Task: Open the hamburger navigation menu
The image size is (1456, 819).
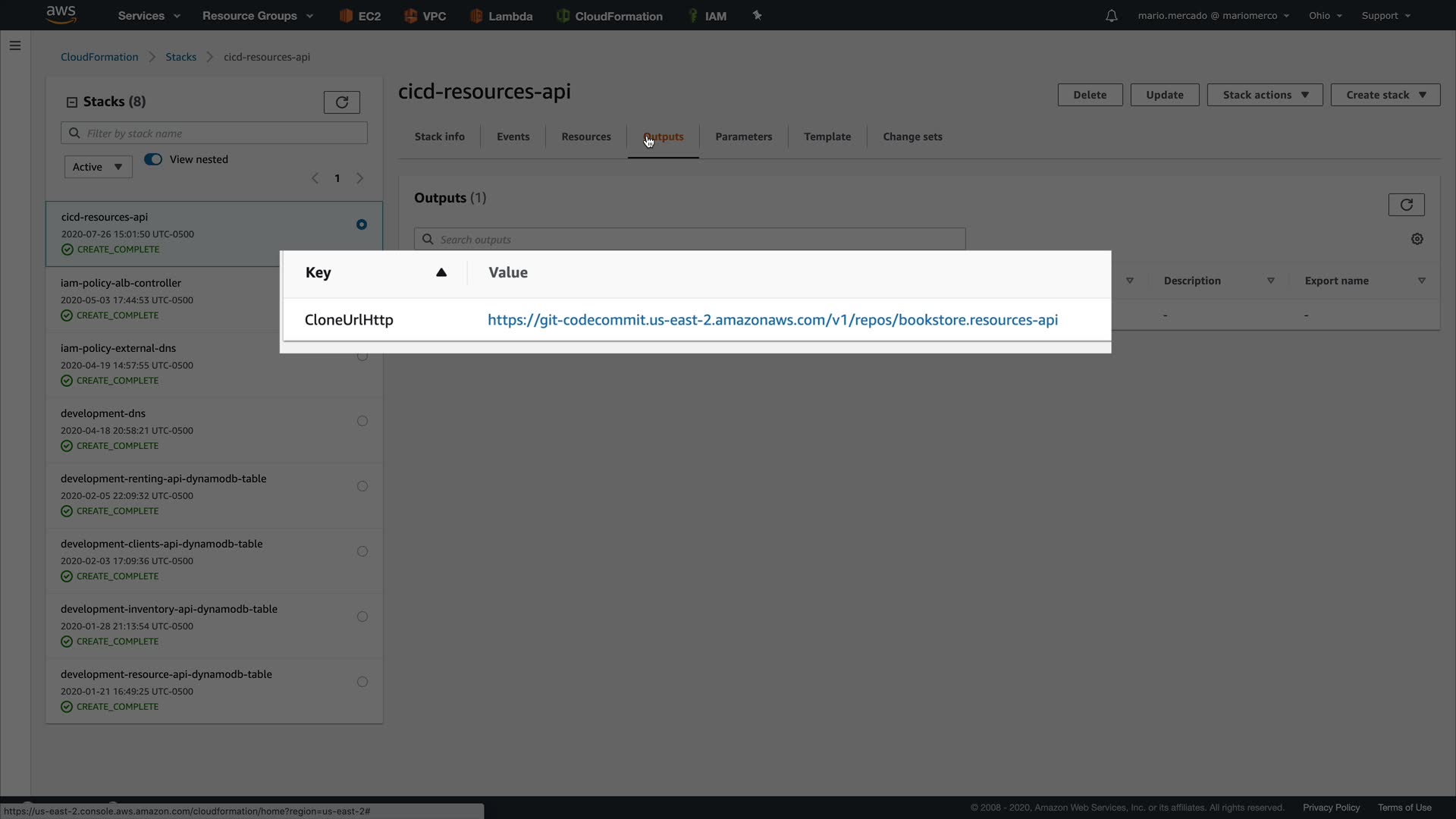Action: (x=15, y=45)
